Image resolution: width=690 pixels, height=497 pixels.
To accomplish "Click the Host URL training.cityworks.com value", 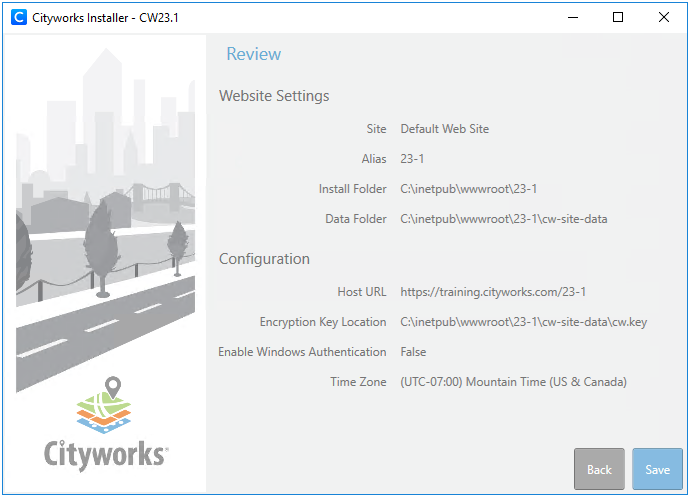I will click(492, 292).
